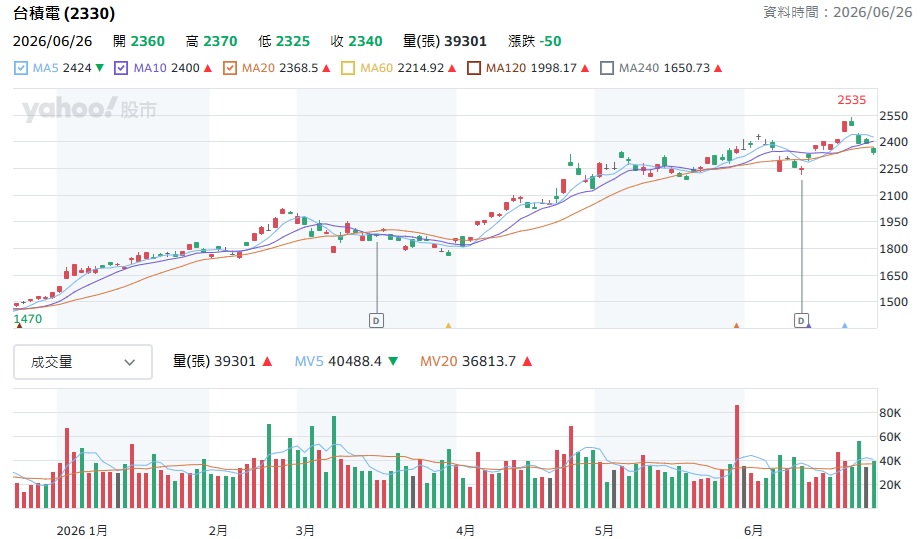Click the 3月 time axis label

click(x=305, y=531)
